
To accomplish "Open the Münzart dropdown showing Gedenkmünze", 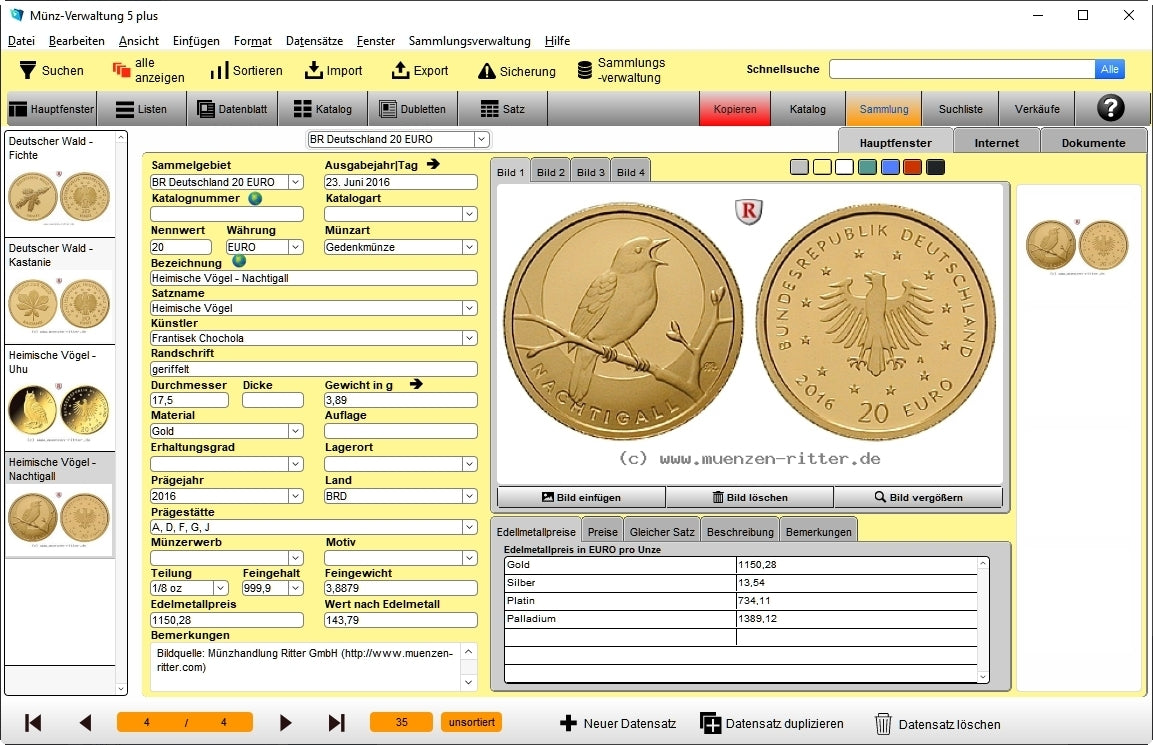I will (469, 247).
